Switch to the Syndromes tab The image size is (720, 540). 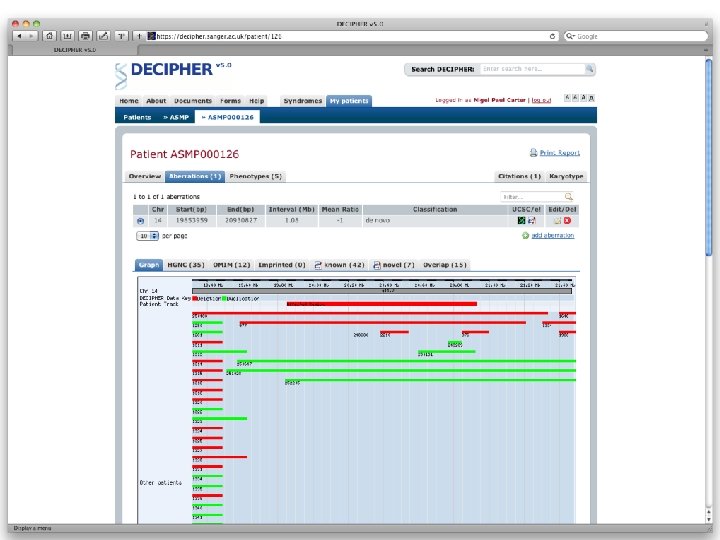(303, 101)
